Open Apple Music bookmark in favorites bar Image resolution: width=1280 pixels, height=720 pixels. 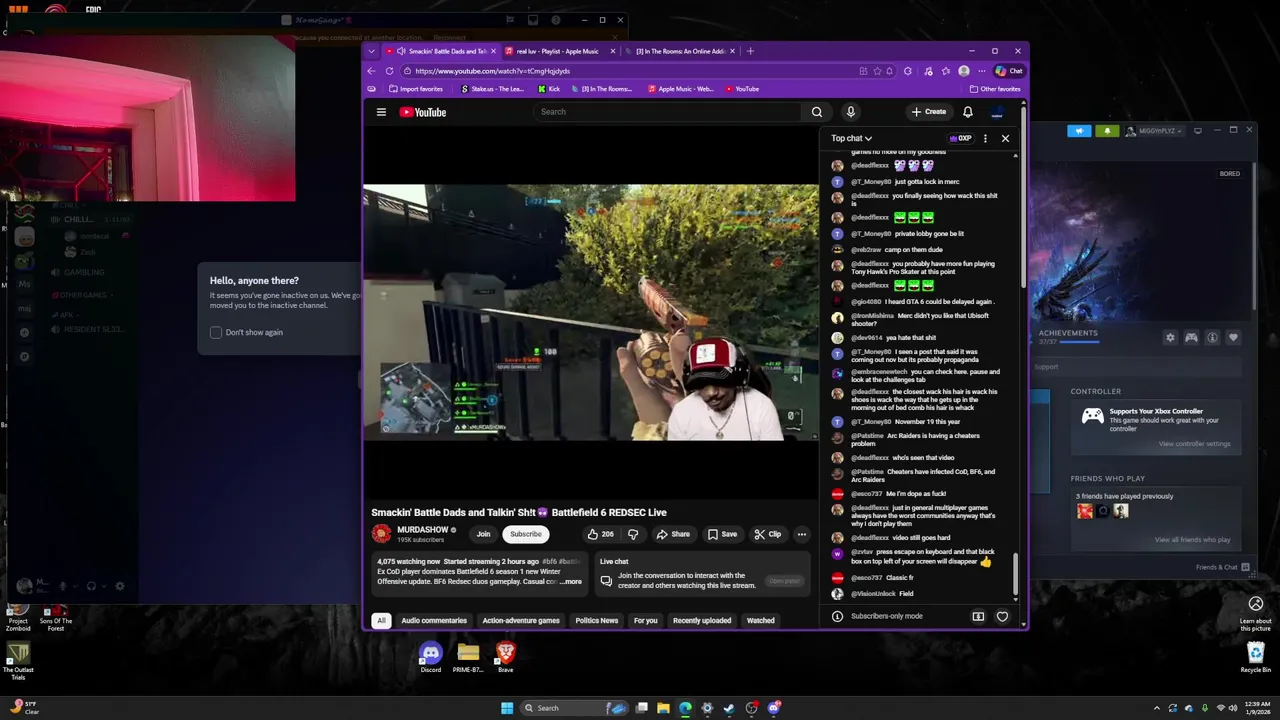pyautogui.click(x=681, y=89)
